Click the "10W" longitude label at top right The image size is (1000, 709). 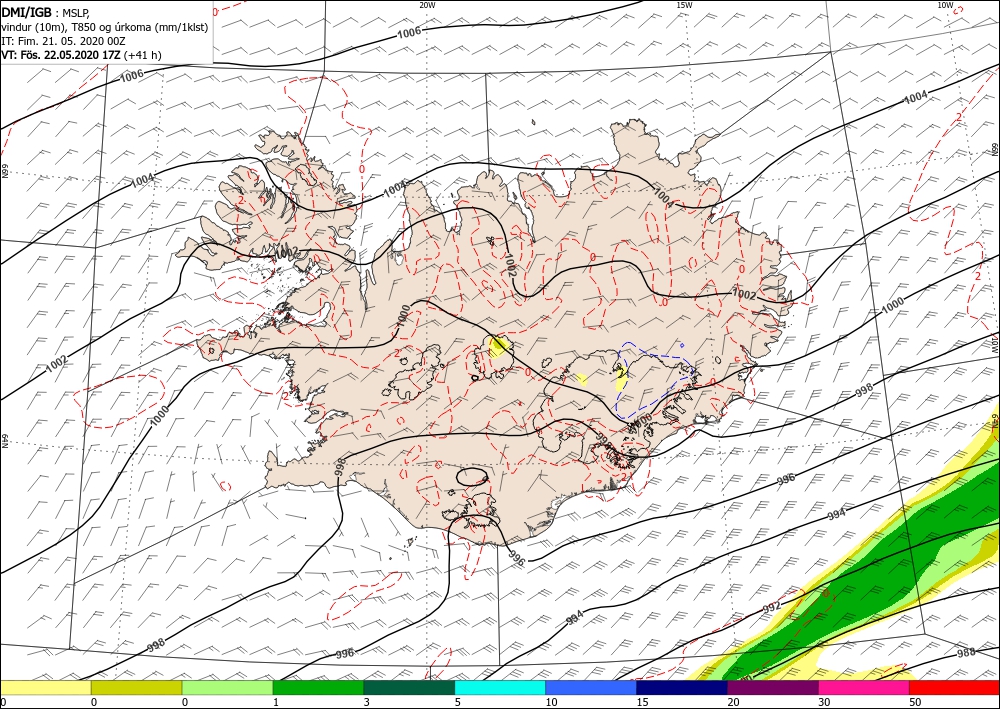(945, 5)
